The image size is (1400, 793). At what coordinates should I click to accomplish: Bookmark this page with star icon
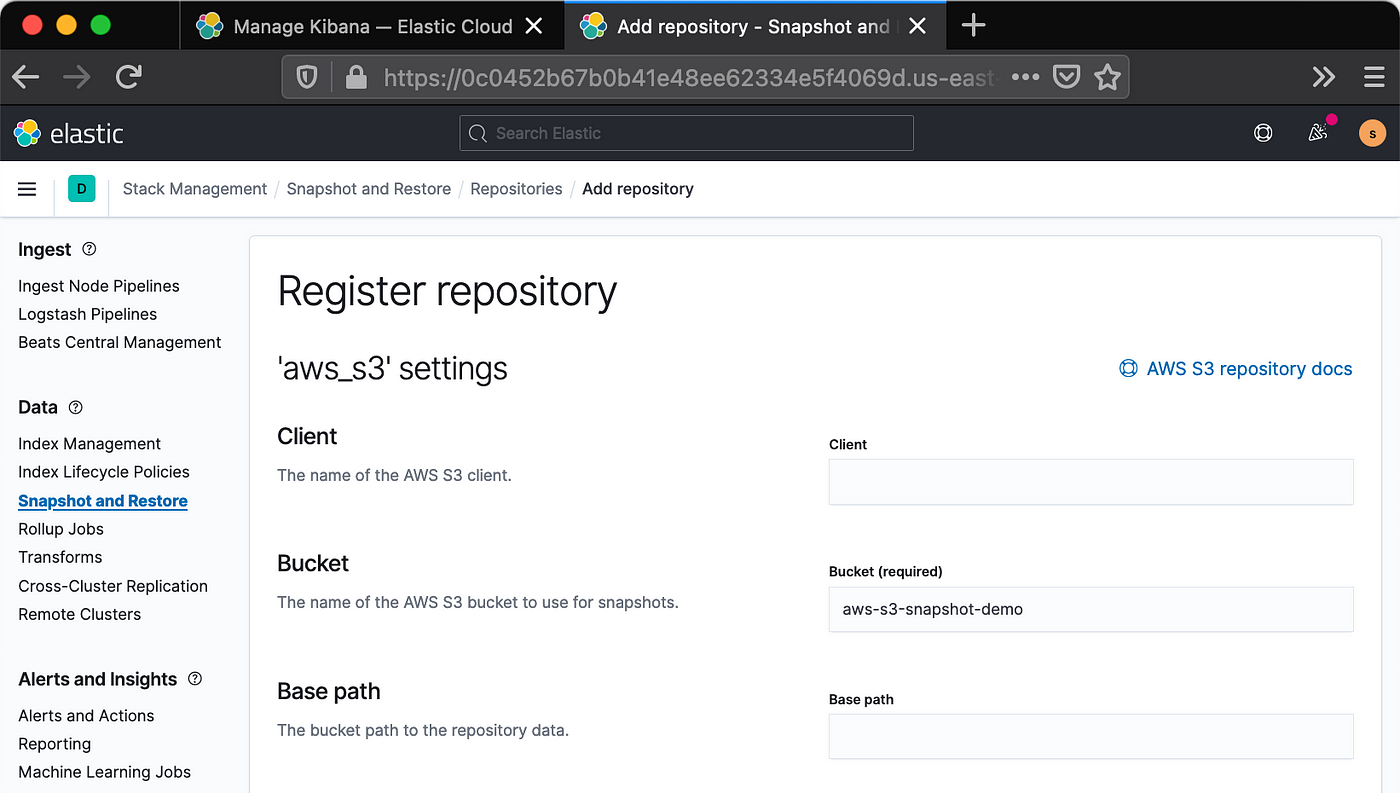click(x=1107, y=77)
